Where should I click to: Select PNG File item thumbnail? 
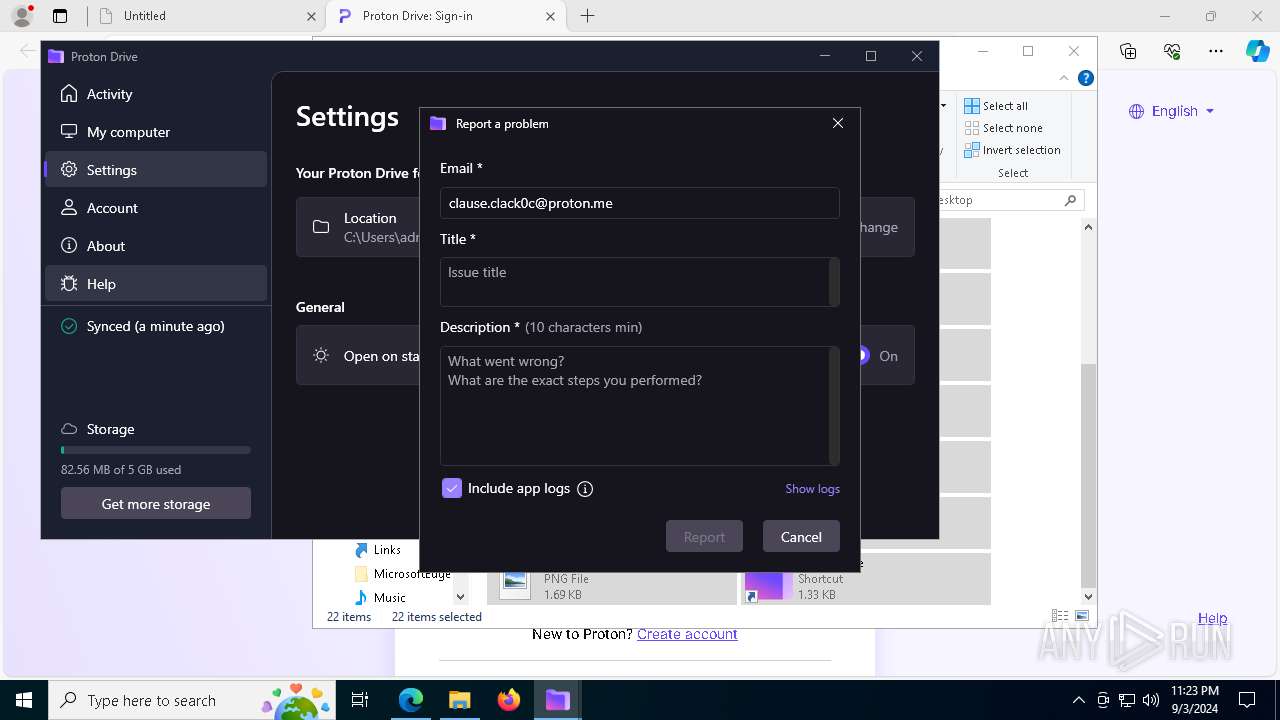click(x=515, y=583)
